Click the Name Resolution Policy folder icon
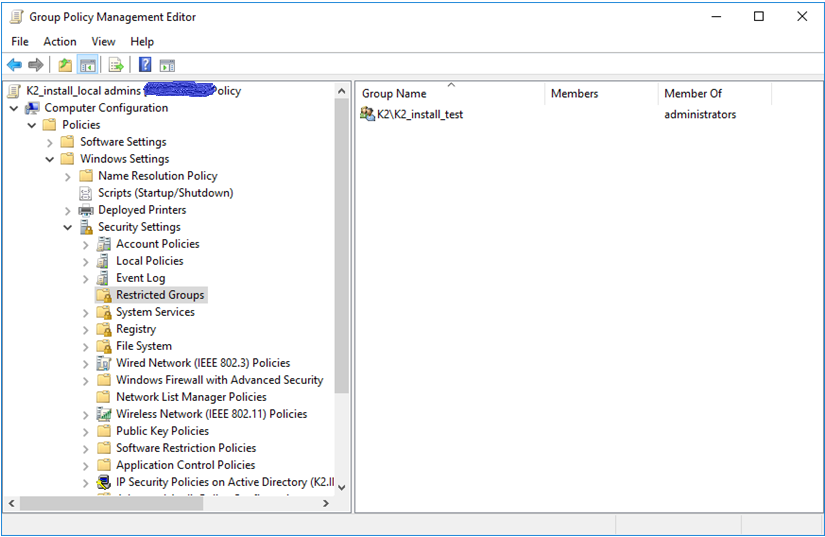This screenshot has height=537, width=825. click(86, 176)
